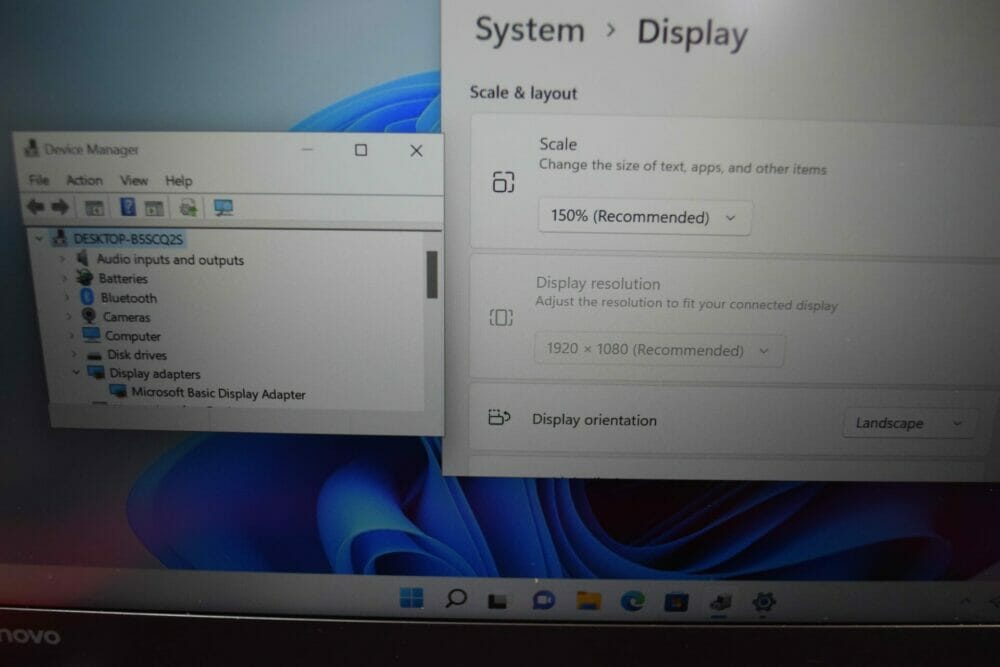Open the 1920 × 1080 resolution dropdown
The width and height of the screenshot is (1000, 667).
(659, 350)
